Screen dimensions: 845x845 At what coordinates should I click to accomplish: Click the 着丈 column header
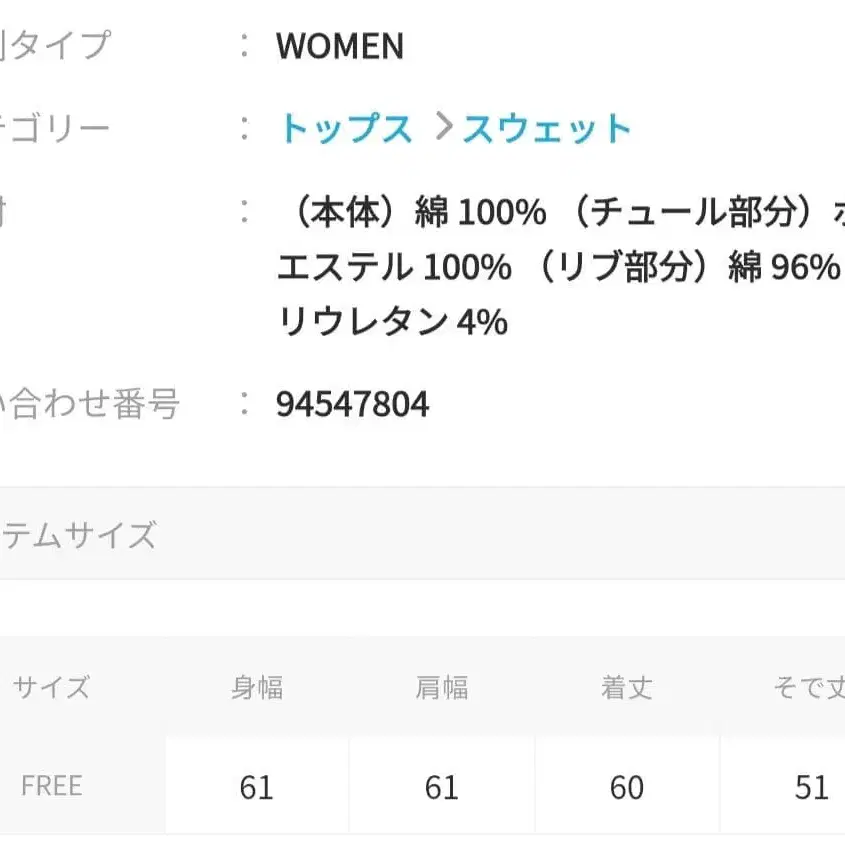tap(626, 688)
